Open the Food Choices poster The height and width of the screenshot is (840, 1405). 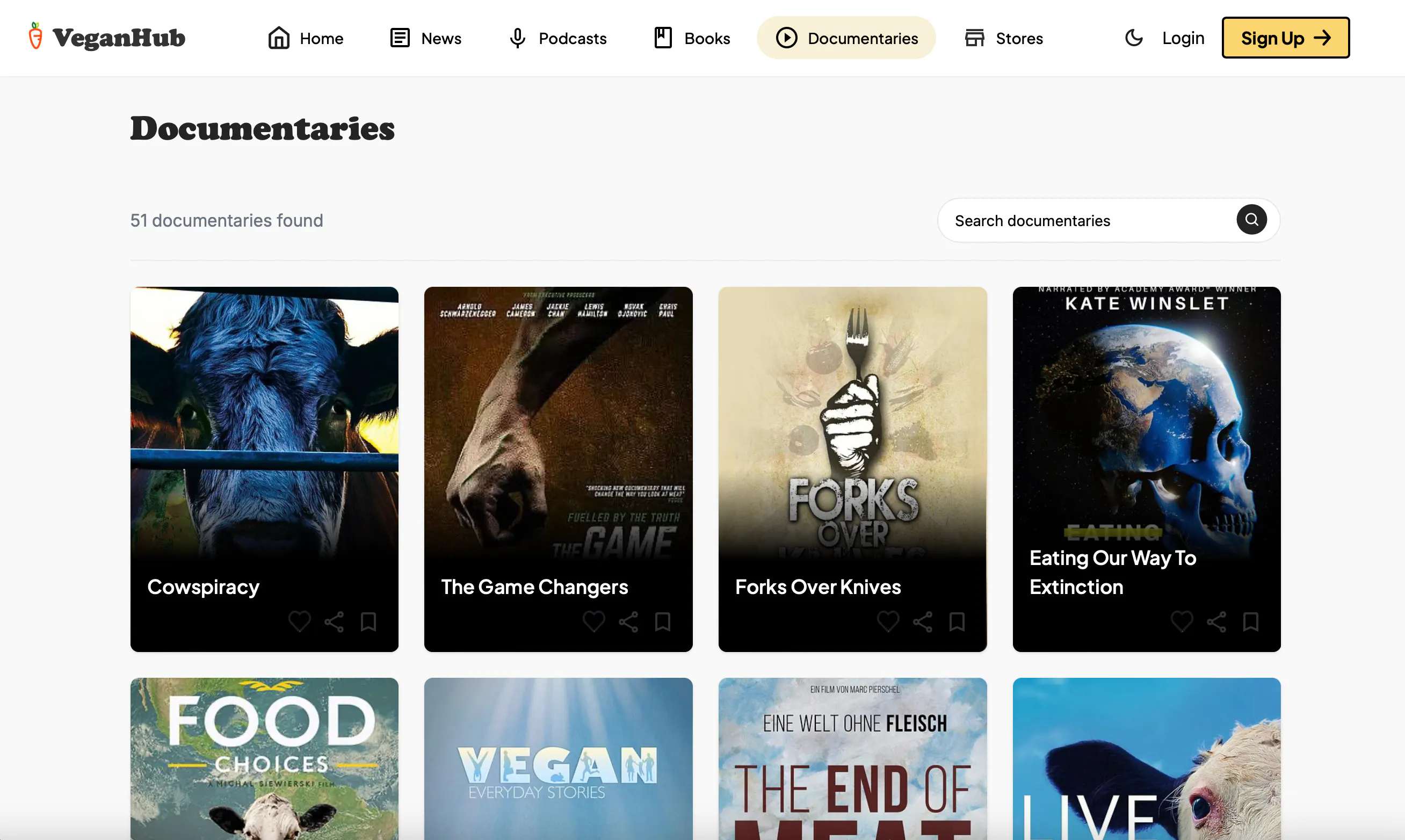click(x=264, y=759)
